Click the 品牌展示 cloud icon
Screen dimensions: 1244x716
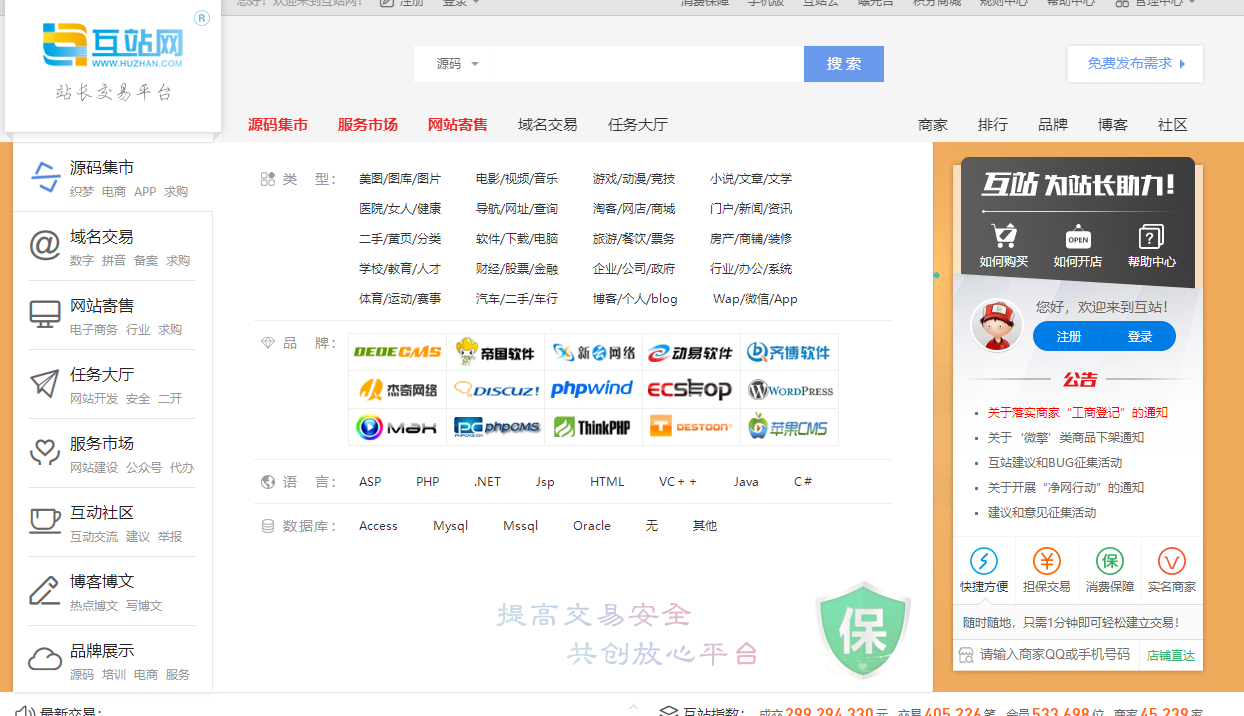click(x=45, y=659)
